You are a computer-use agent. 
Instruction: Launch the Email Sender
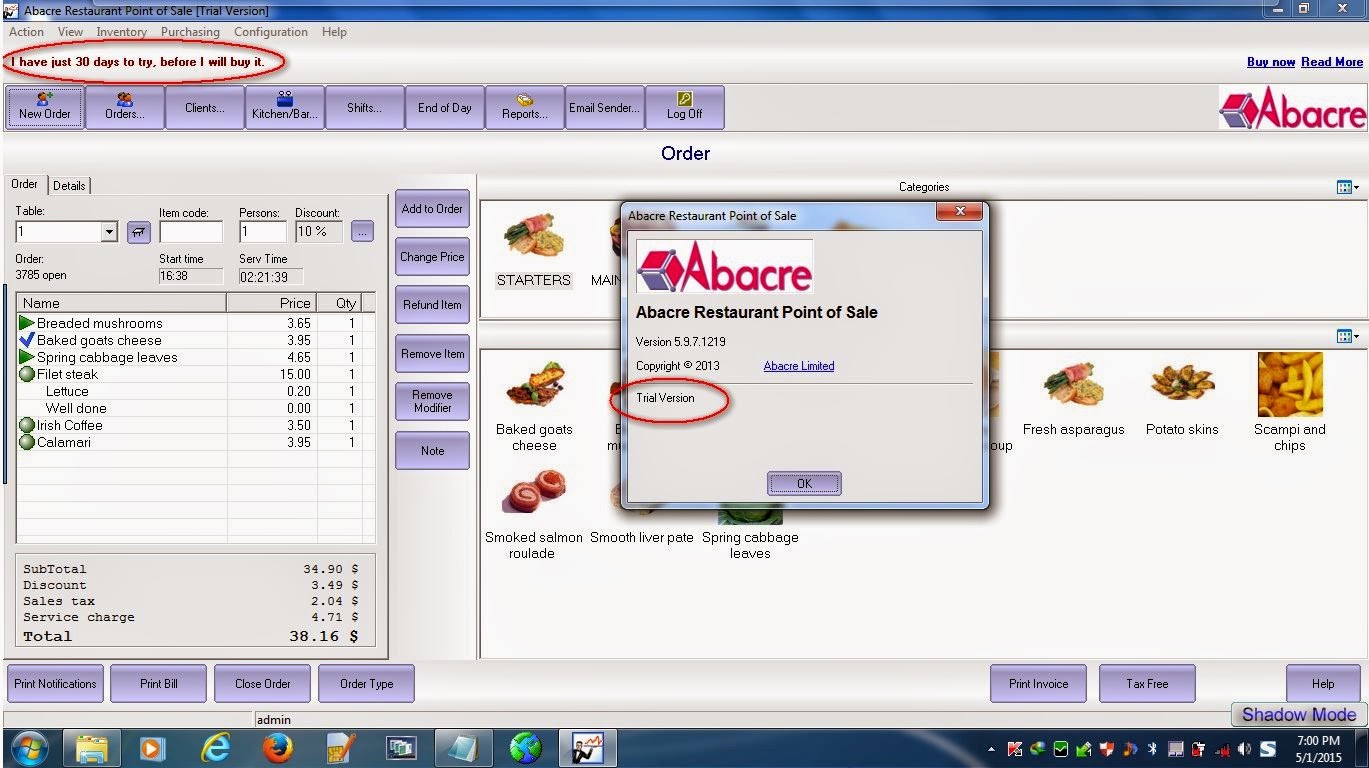click(604, 107)
